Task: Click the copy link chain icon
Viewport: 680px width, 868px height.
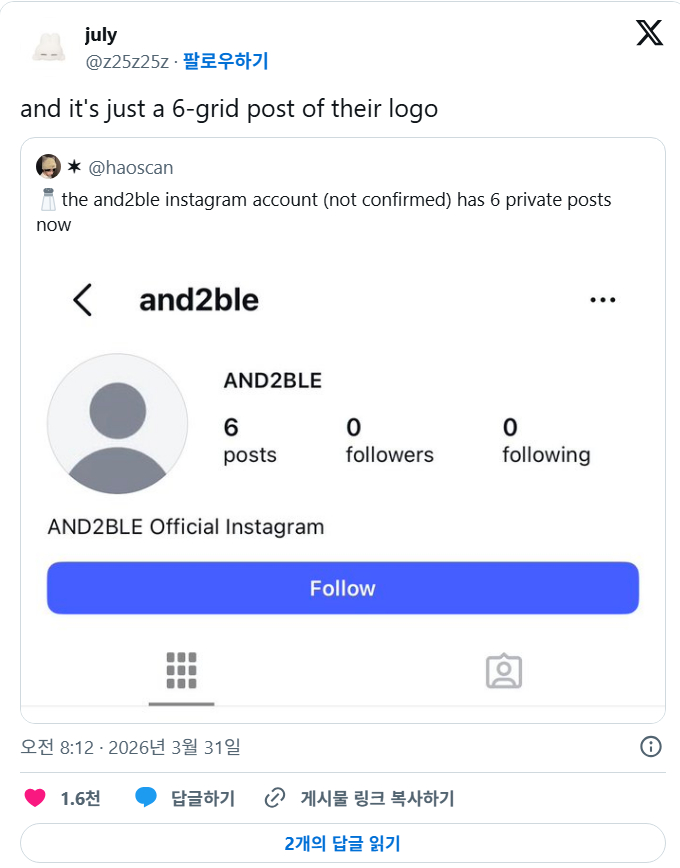Action: pos(275,798)
